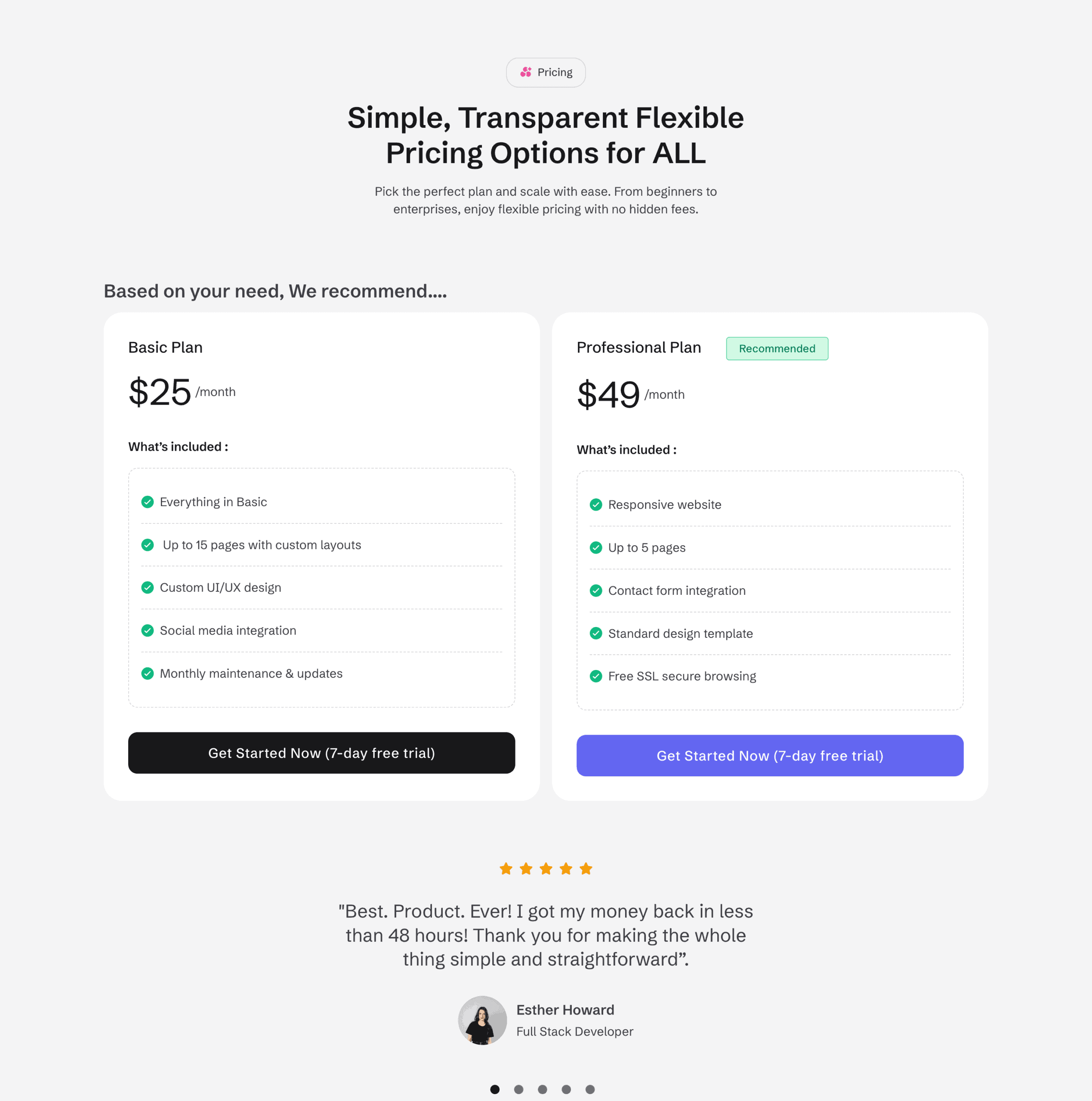Start the Basic Plan free trial
Screen dimensions: 1092x1101
tap(321, 753)
